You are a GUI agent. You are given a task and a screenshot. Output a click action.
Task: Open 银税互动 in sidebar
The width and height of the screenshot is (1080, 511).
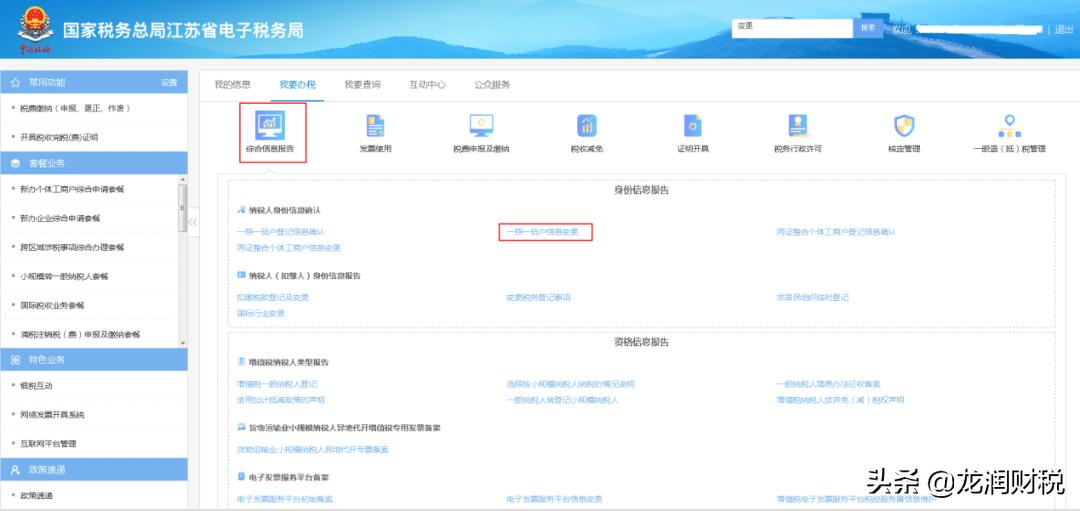click(x=36, y=386)
